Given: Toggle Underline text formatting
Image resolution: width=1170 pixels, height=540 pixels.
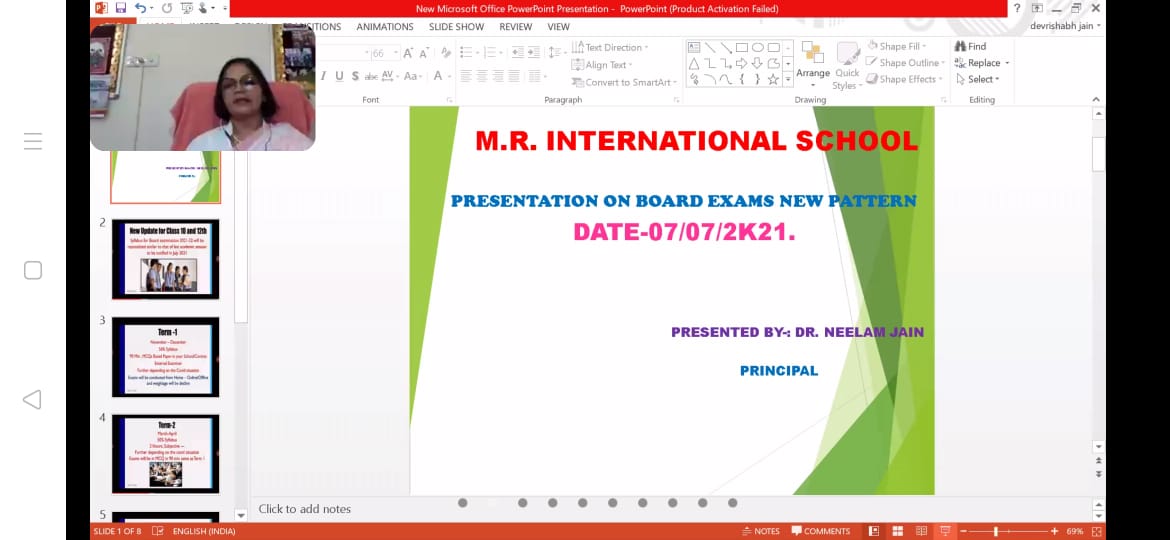Looking at the screenshot, I should point(339,76).
